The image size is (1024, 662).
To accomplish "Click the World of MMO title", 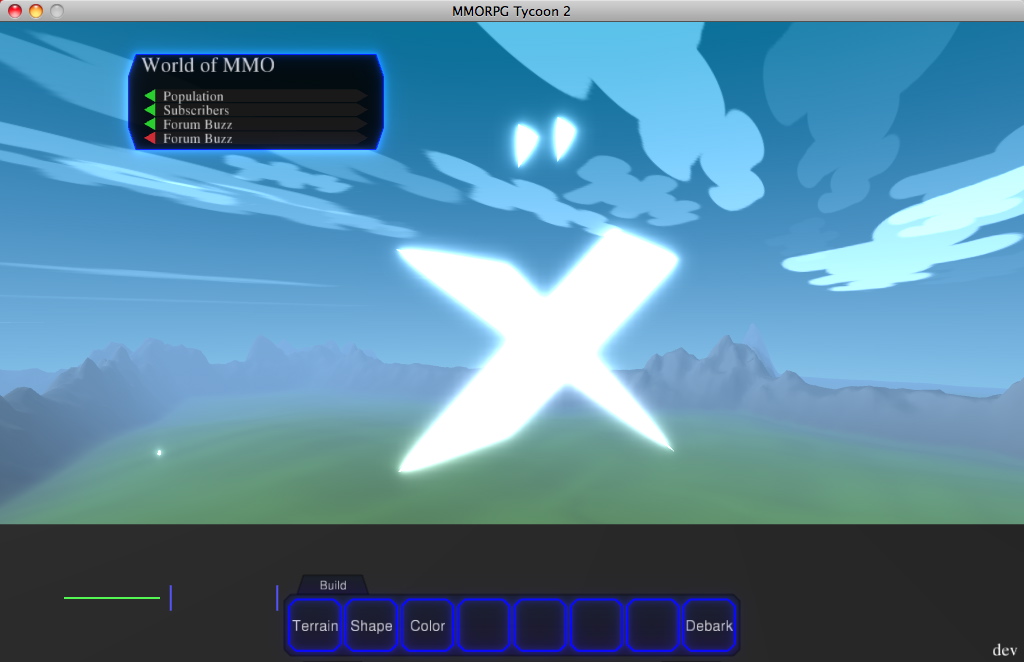I will pos(208,65).
